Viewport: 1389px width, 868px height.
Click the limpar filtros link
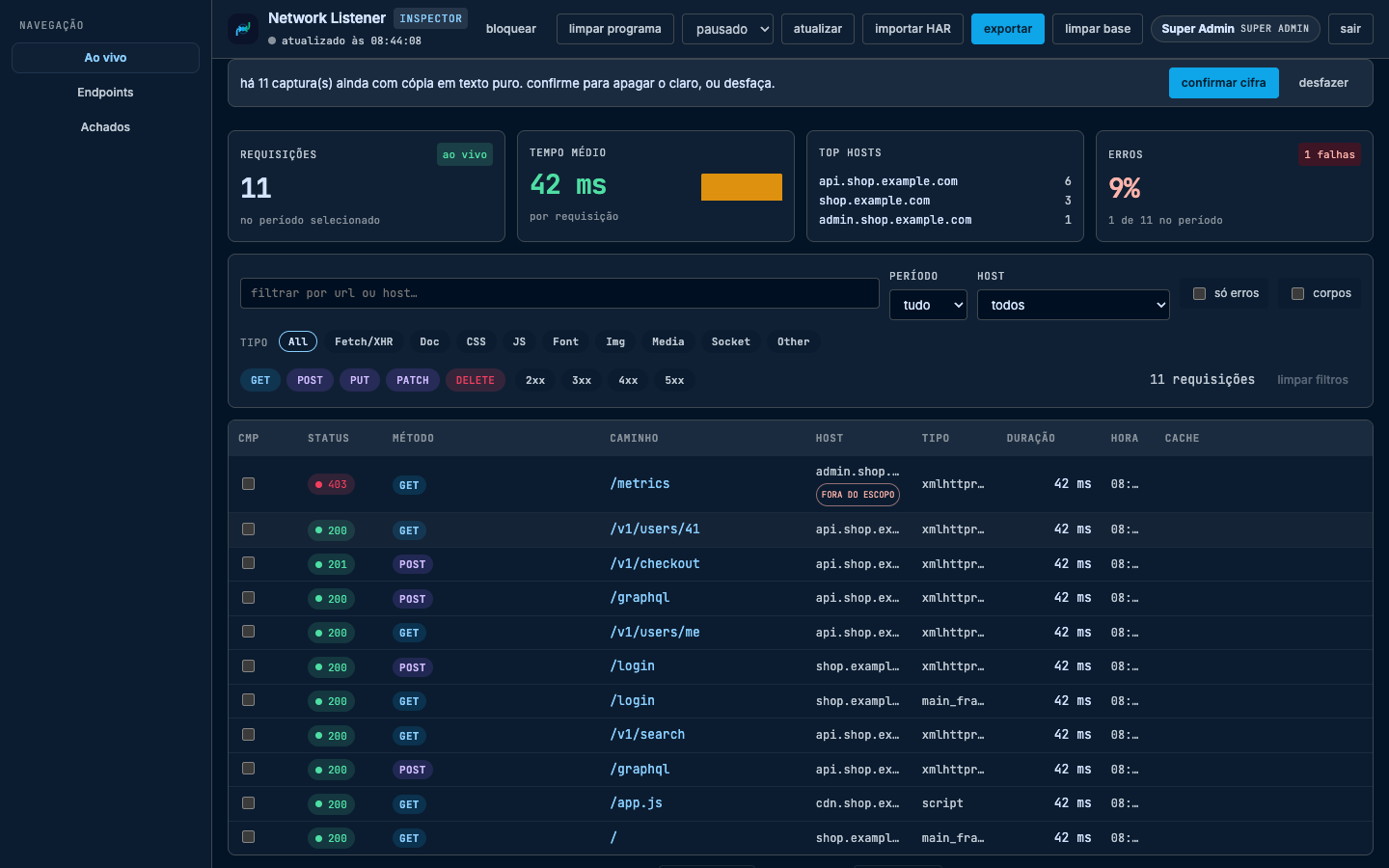point(1313,380)
